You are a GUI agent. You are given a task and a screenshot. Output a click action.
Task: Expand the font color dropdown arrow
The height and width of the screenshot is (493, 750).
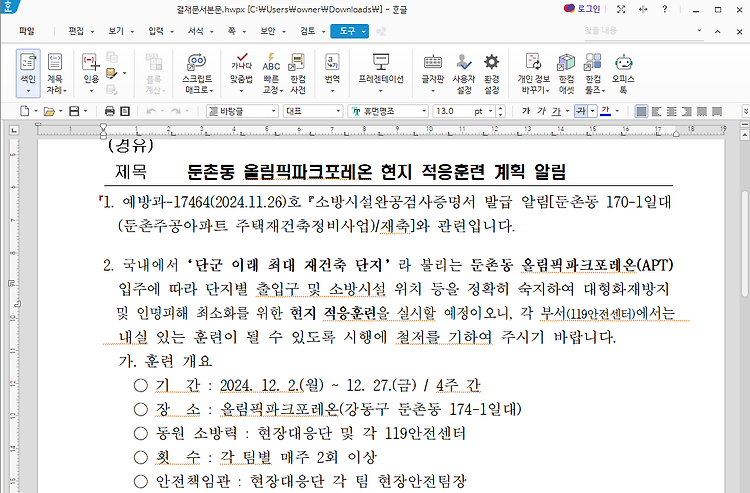pos(617,111)
